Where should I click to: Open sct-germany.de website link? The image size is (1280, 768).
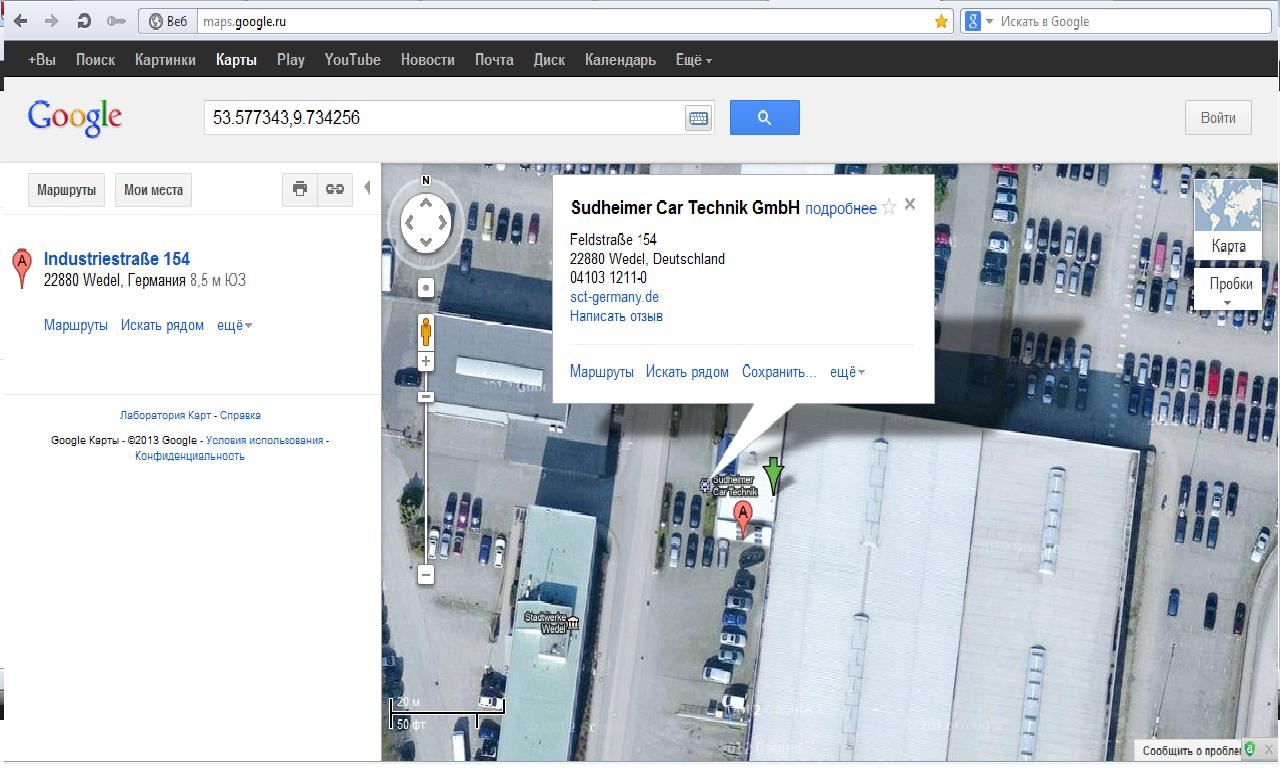(x=614, y=297)
